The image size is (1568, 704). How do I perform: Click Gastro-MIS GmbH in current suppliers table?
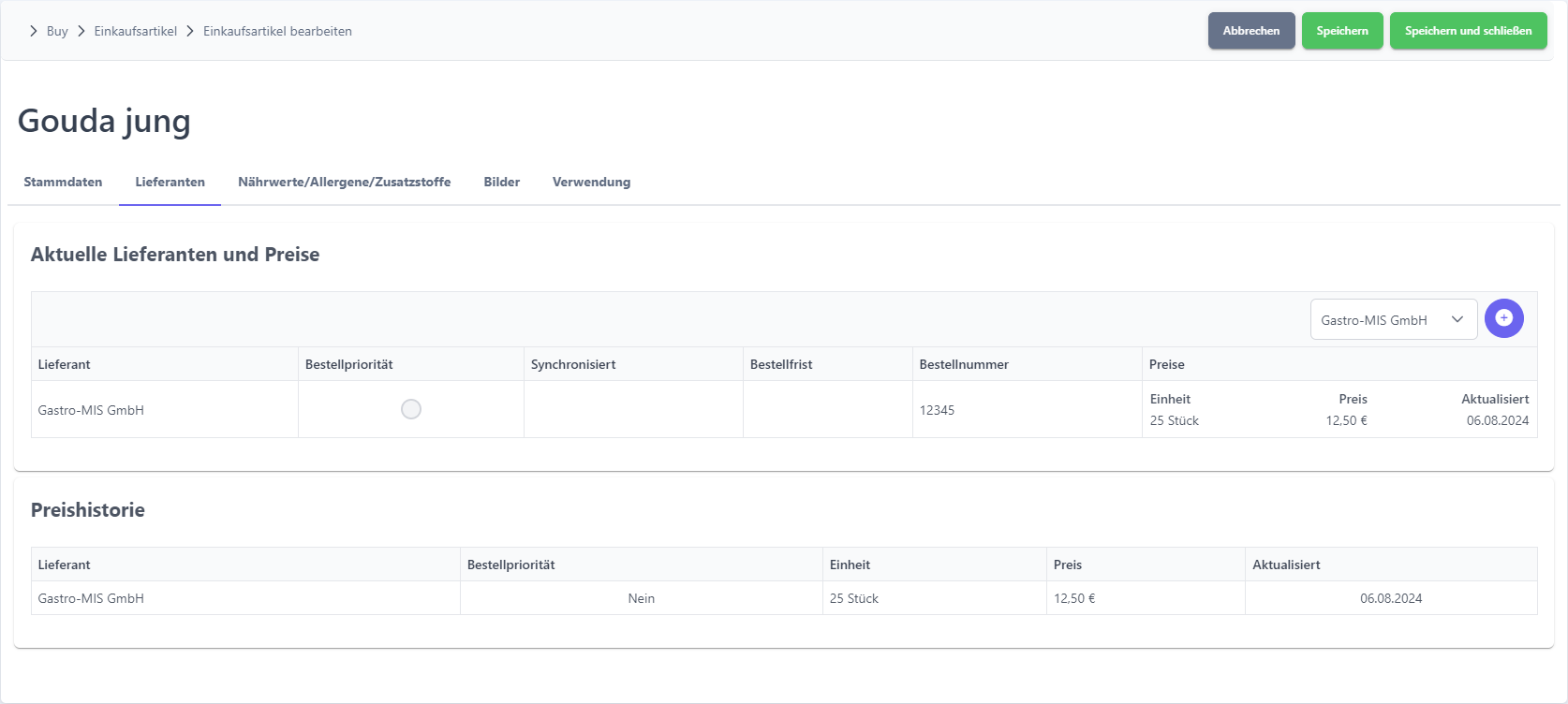91,410
